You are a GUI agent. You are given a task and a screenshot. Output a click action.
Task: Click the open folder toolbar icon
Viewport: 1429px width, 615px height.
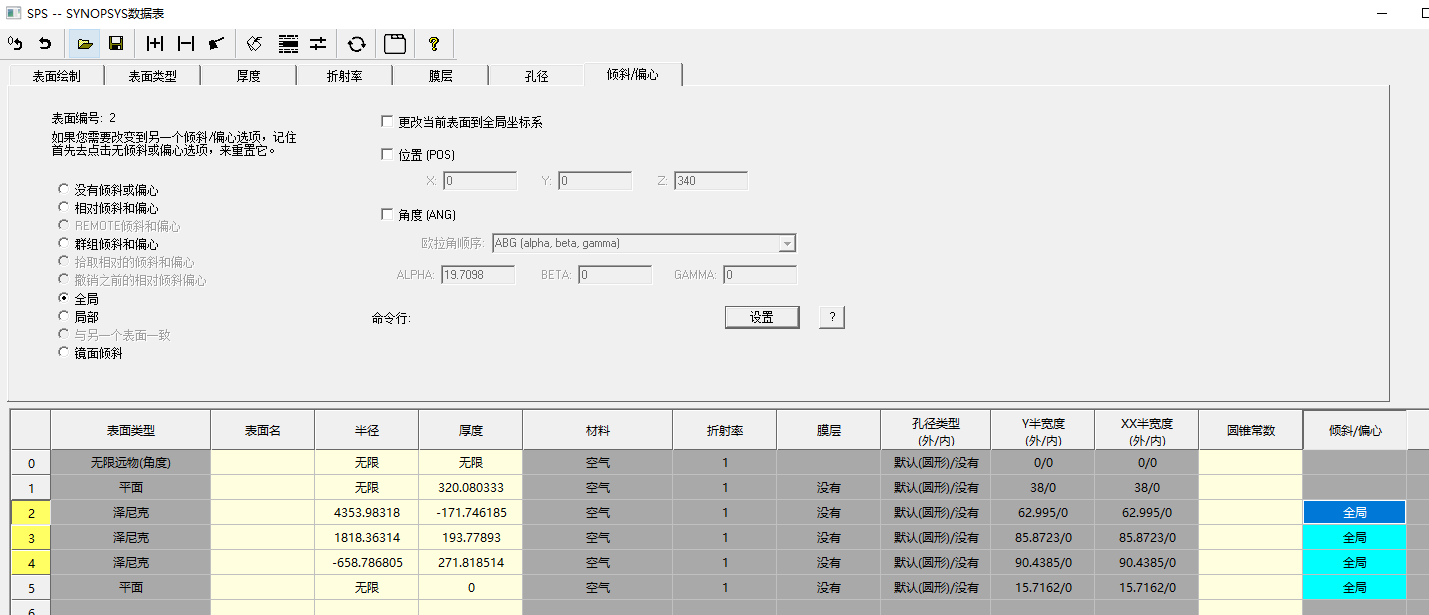[x=86, y=44]
